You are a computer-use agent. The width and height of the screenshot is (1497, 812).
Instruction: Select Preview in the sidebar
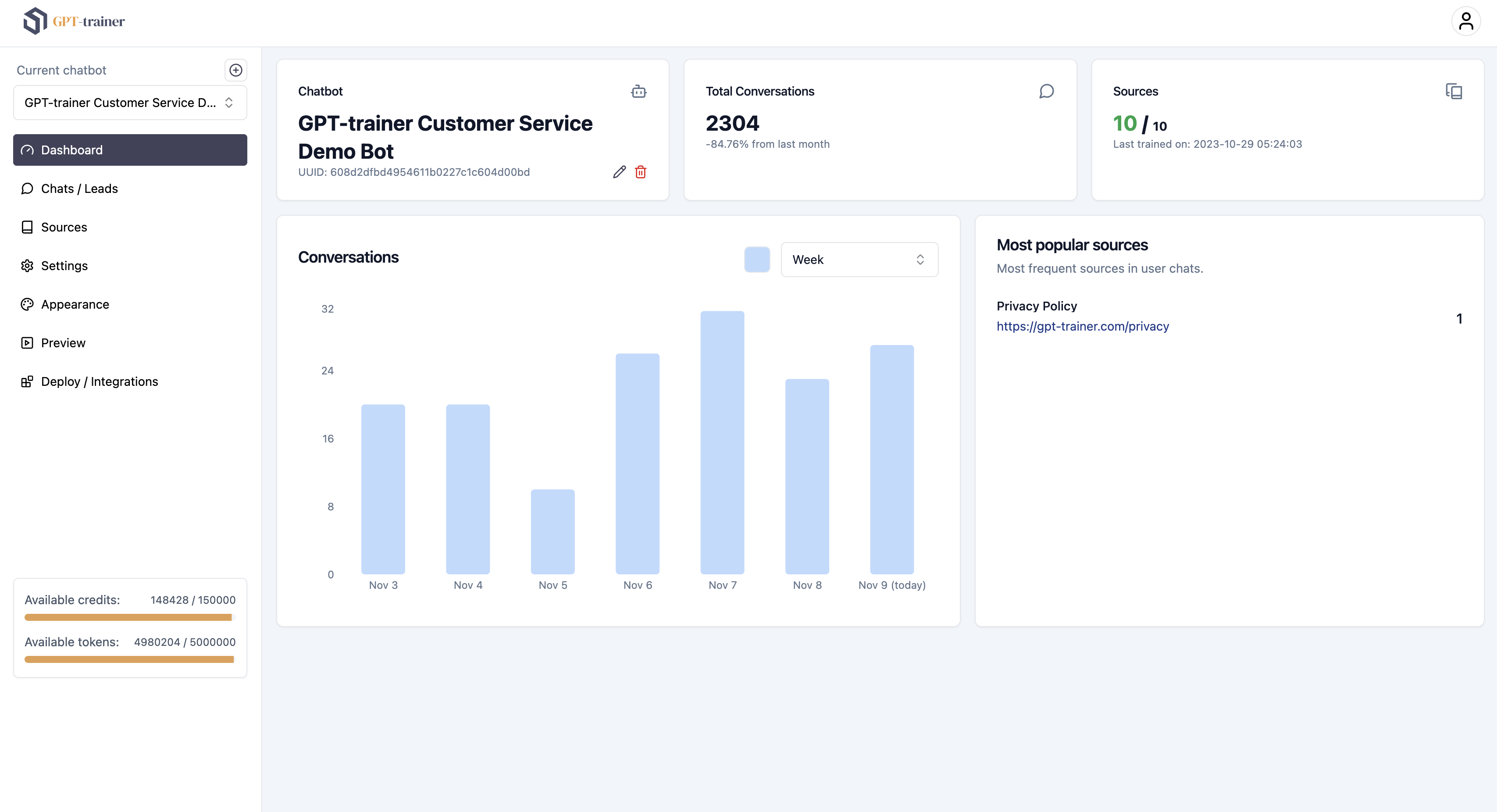(x=63, y=343)
